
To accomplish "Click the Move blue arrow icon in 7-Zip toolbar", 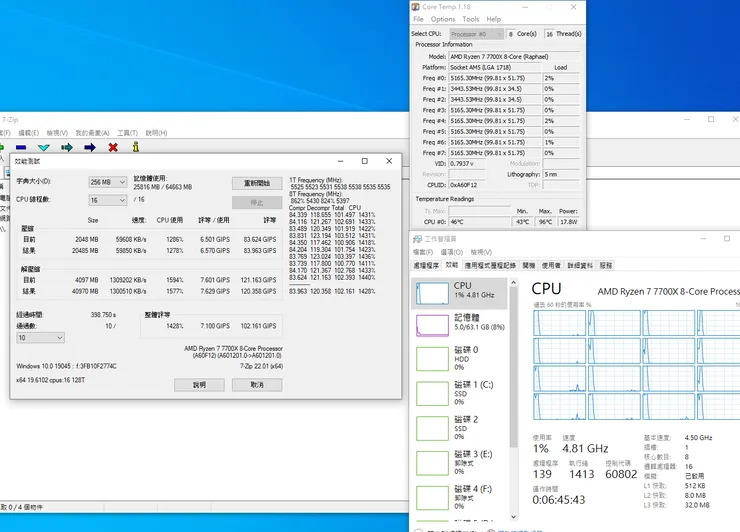I will [x=89, y=147].
